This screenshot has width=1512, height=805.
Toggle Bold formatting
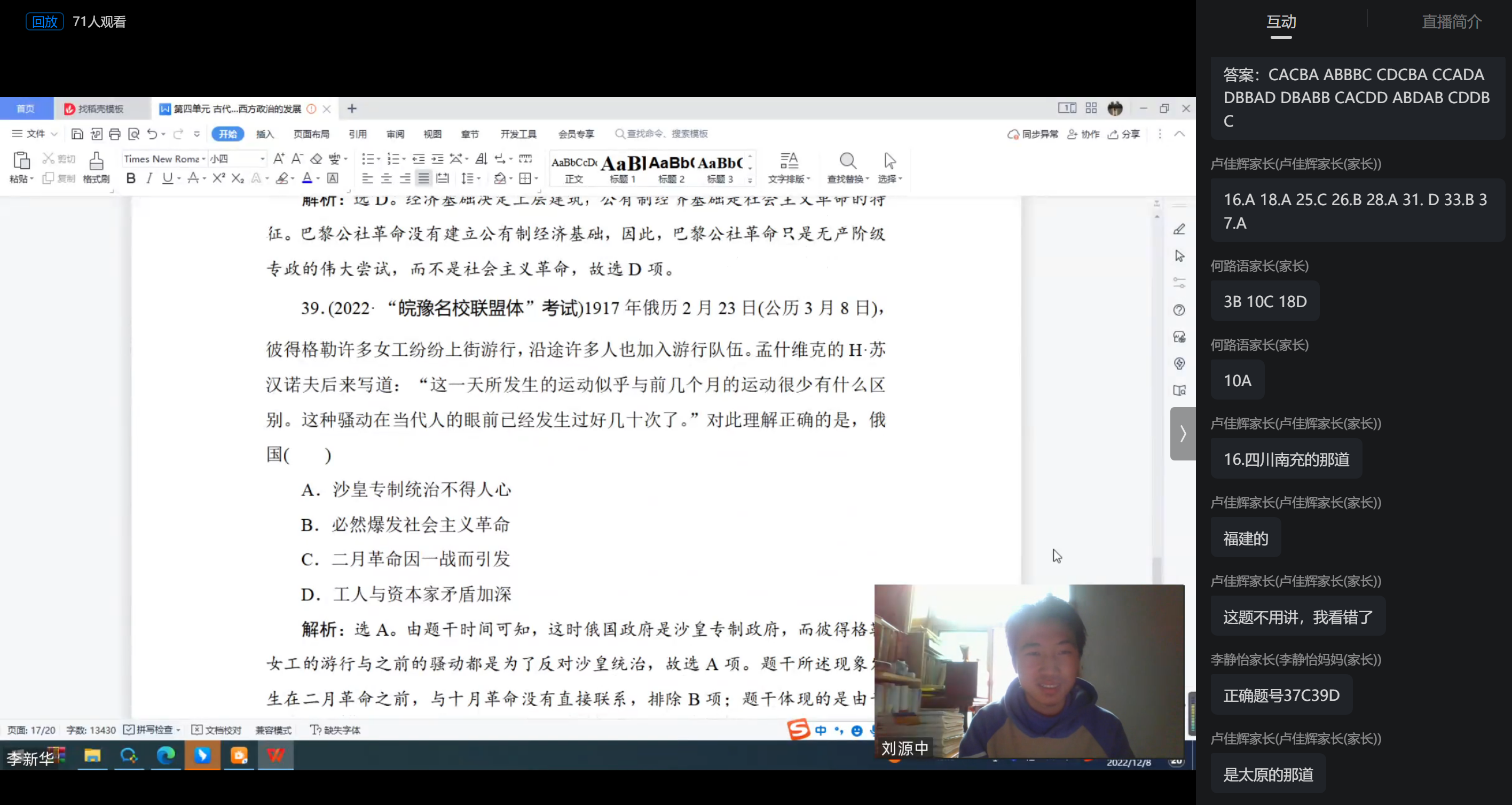[x=131, y=178]
